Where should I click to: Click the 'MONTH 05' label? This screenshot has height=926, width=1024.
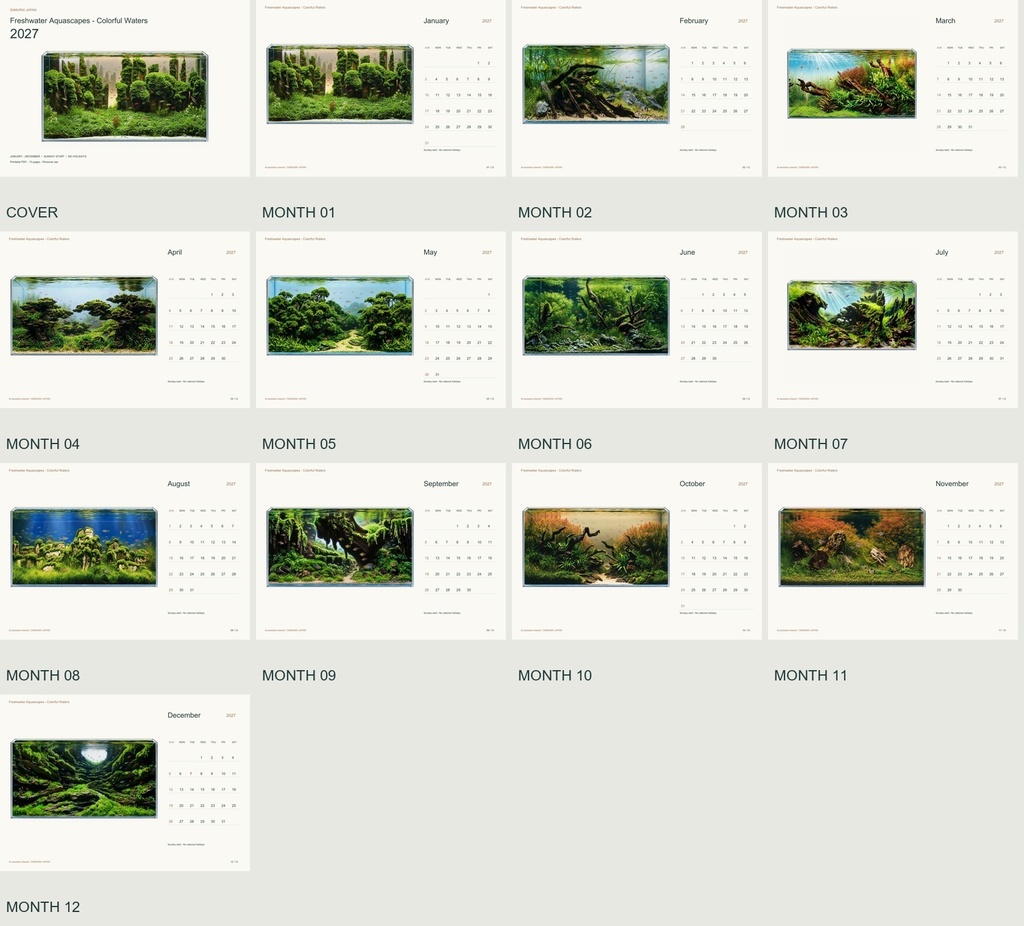(x=298, y=444)
